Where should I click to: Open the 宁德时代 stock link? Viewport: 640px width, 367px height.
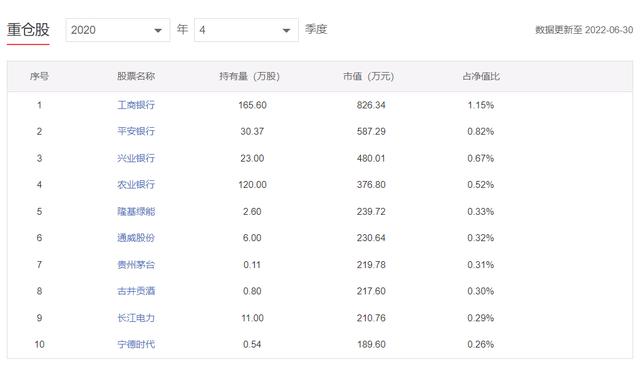(136, 344)
